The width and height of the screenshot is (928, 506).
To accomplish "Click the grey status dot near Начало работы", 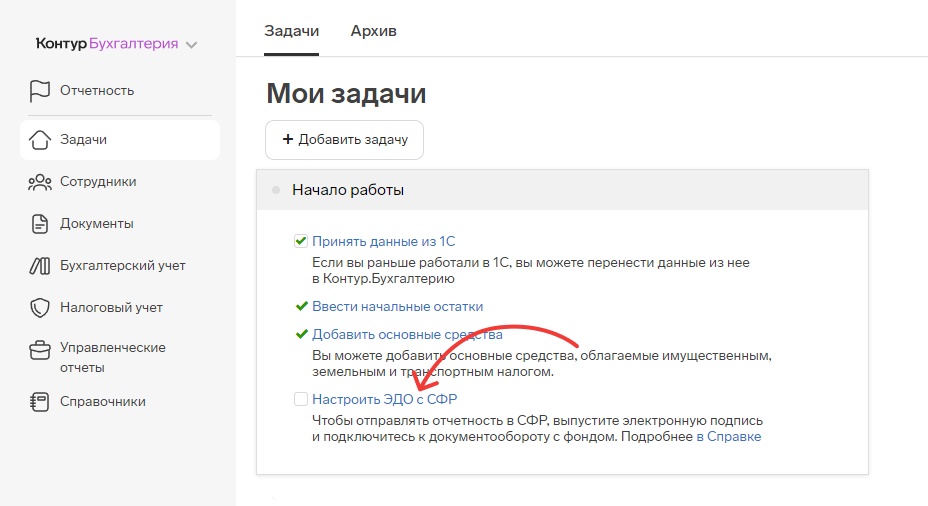I will (x=276, y=190).
